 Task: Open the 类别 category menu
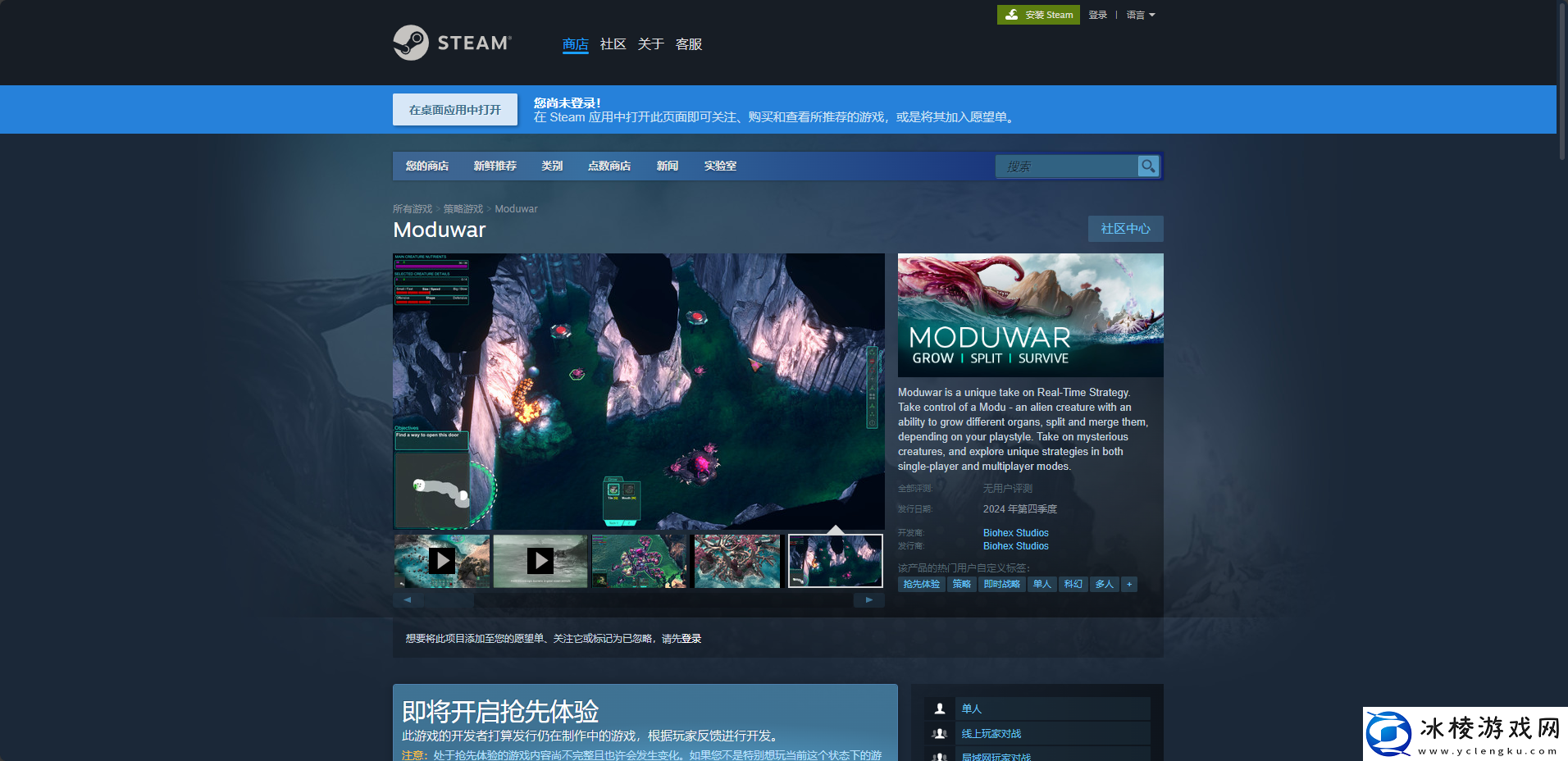pos(551,166)
